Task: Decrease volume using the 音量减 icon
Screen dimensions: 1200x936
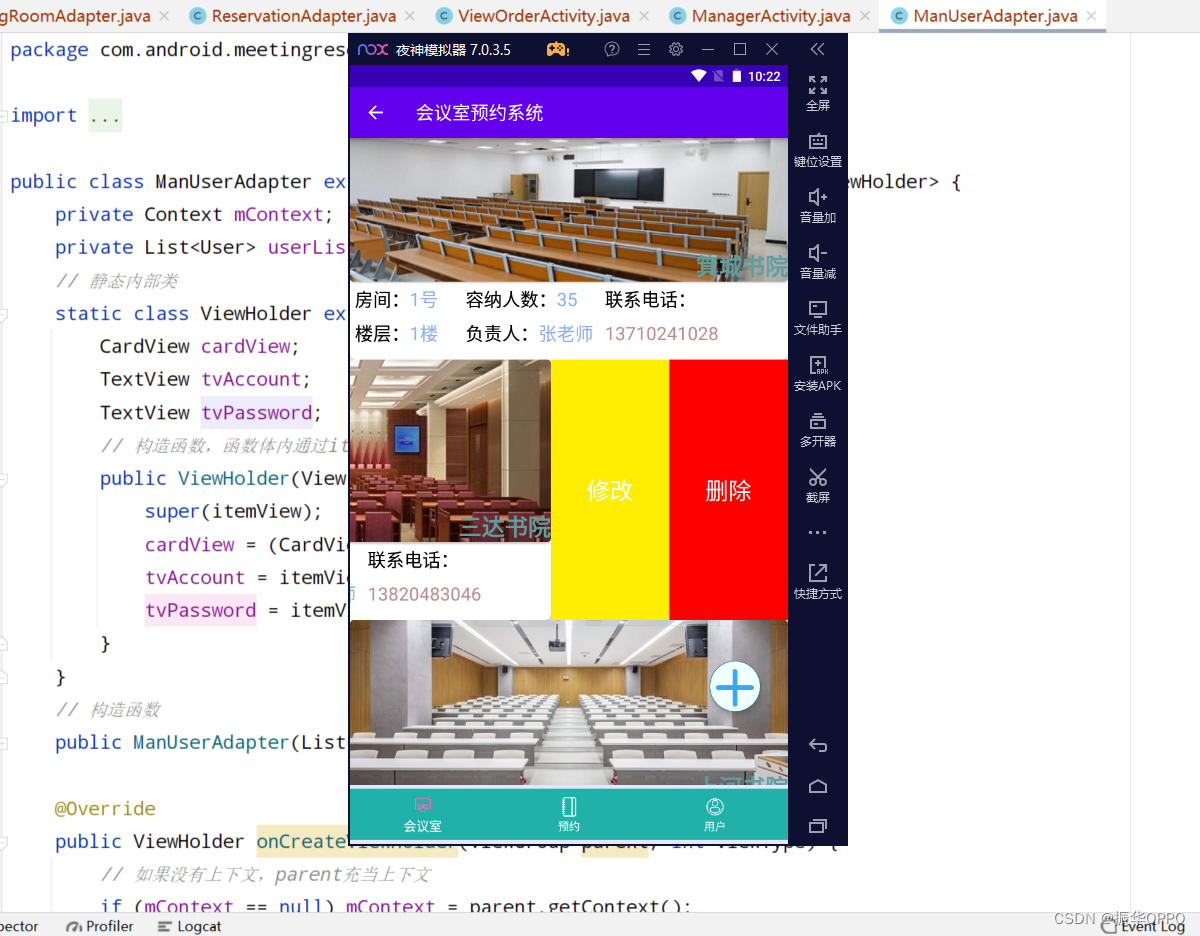Action: click(817, 260)
